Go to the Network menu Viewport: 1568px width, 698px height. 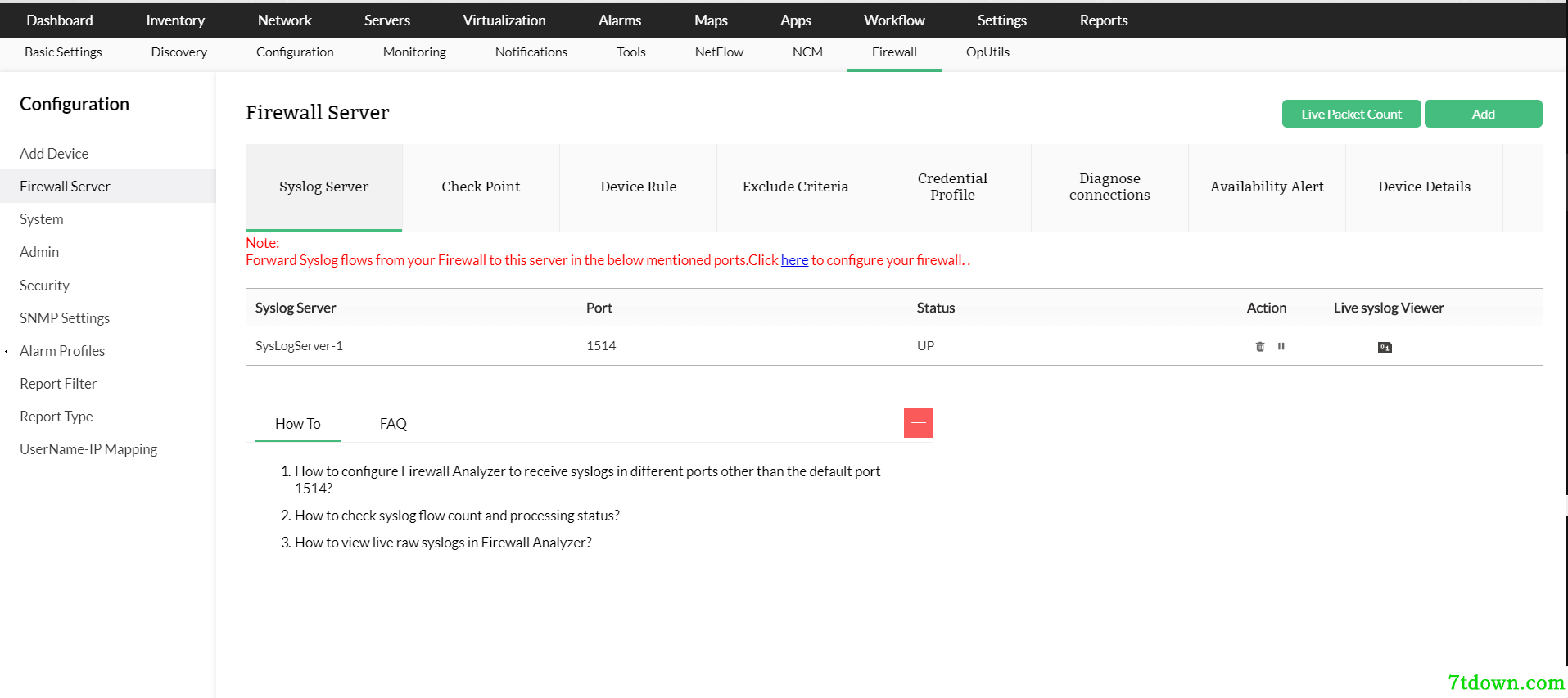point(285,20)
